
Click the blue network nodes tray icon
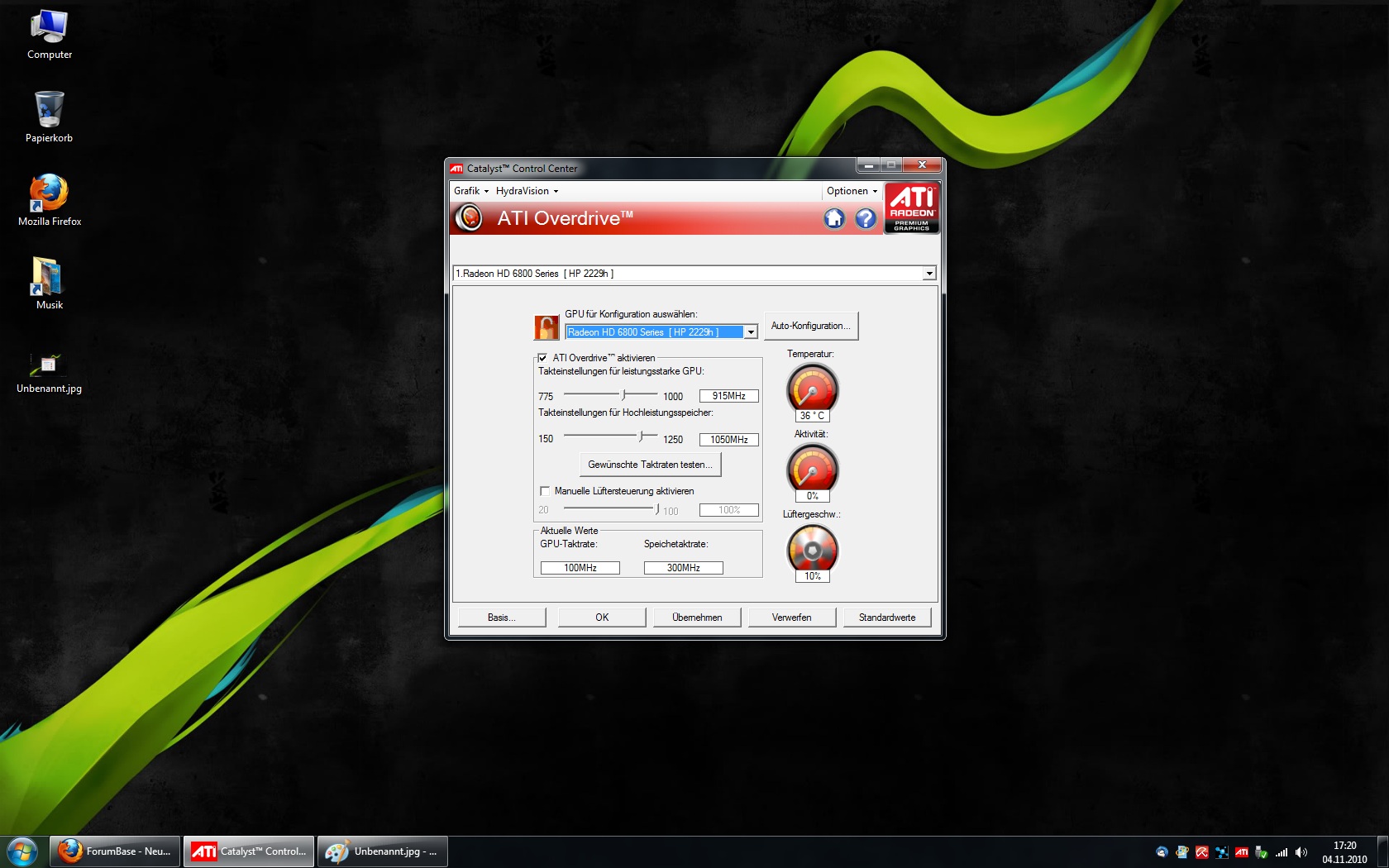1222,852
